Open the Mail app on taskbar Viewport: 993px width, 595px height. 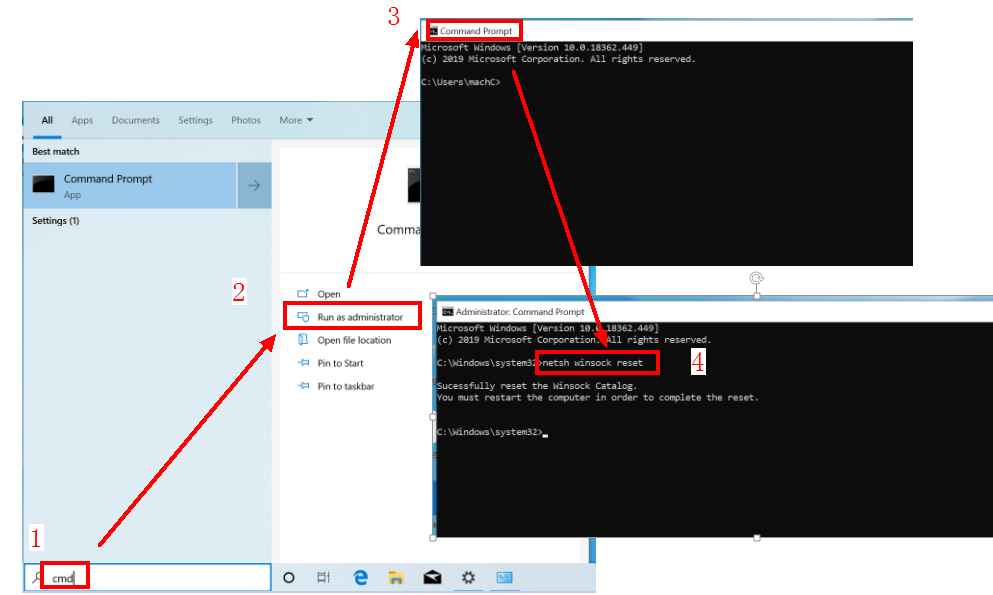coord(432,577)
